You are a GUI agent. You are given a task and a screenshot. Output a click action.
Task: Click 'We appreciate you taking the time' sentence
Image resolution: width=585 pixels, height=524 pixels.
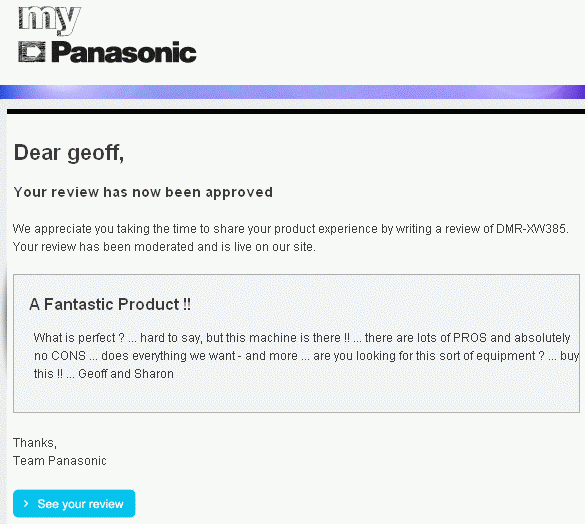(x=291, y=228)
